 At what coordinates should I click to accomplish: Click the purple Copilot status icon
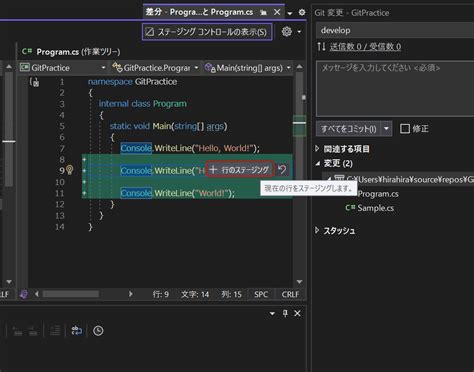[x=24, y=294]
